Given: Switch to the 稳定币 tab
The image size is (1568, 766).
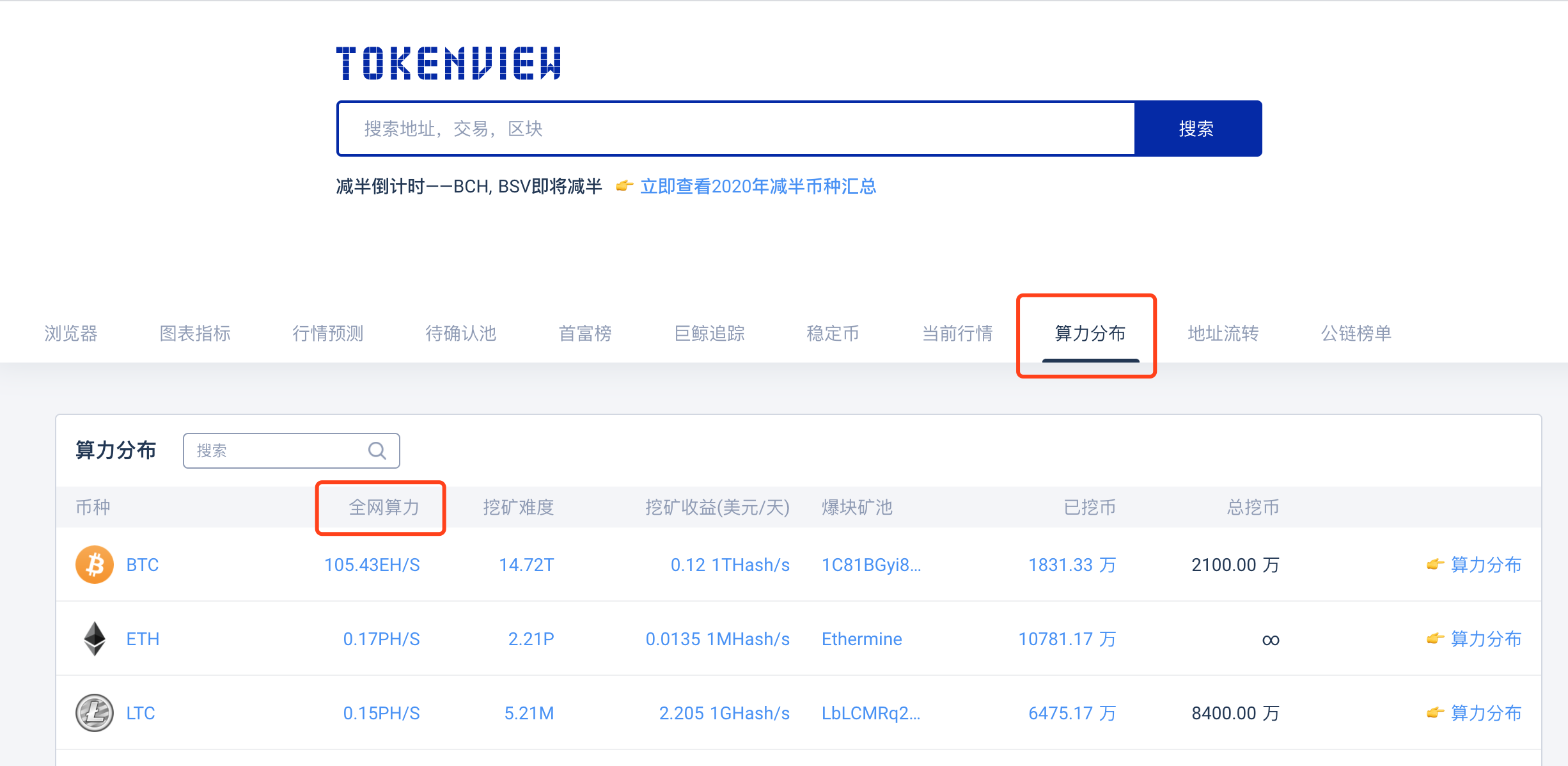Looking at the screenshot, I should [833, 333].
